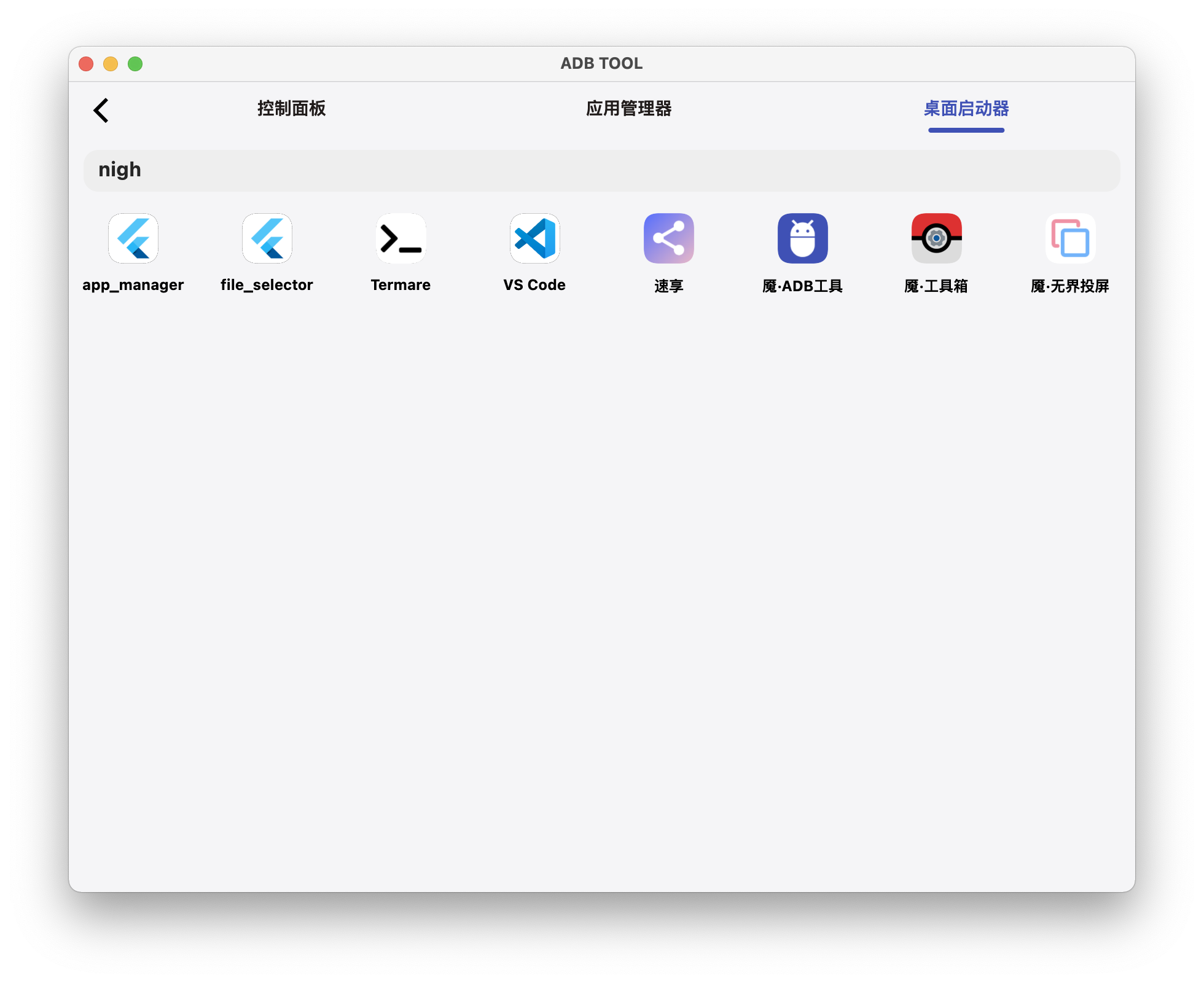Switch to the 控制面板 tab
The height and width of the screenshot is (983, 1204).
(x=291, y=109)
